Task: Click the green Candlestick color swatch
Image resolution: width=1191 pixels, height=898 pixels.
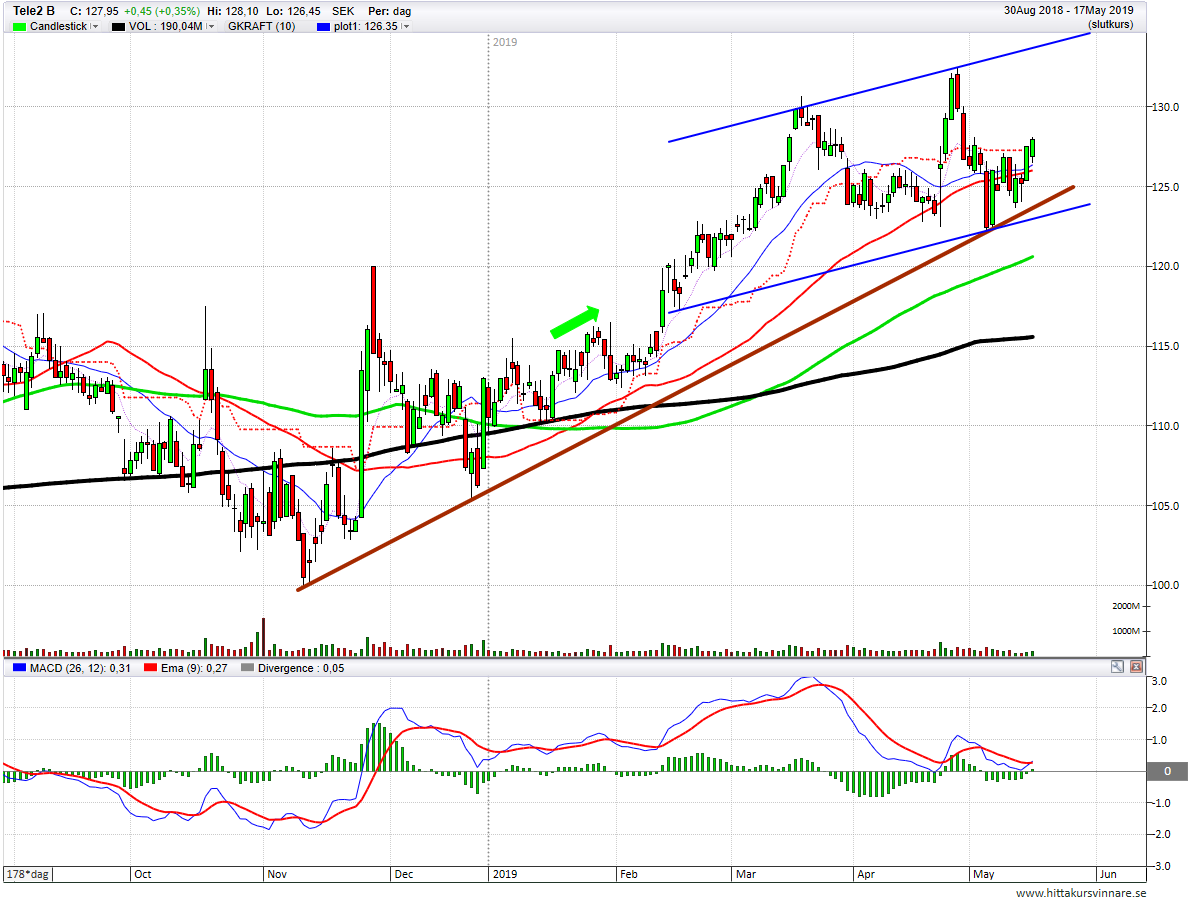Action: pyautogui.click(x=20, y=27)
